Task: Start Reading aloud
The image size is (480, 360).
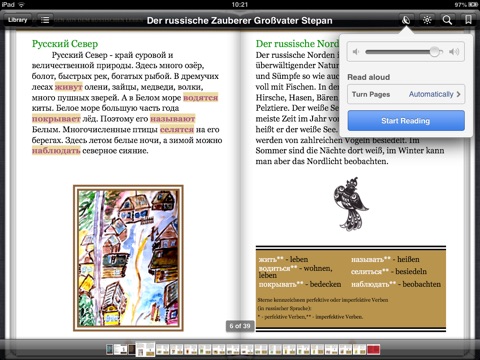Action: click(406, 121)
